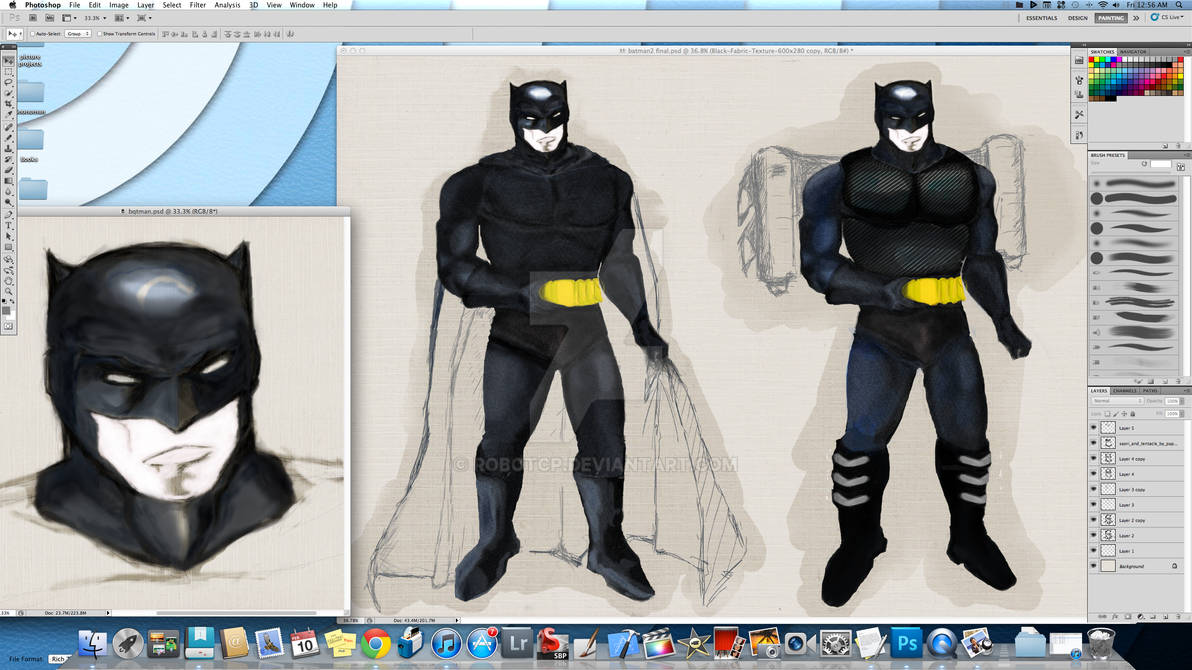
Task: Open Photoshop from the Dock
Action: coord(906,644)
